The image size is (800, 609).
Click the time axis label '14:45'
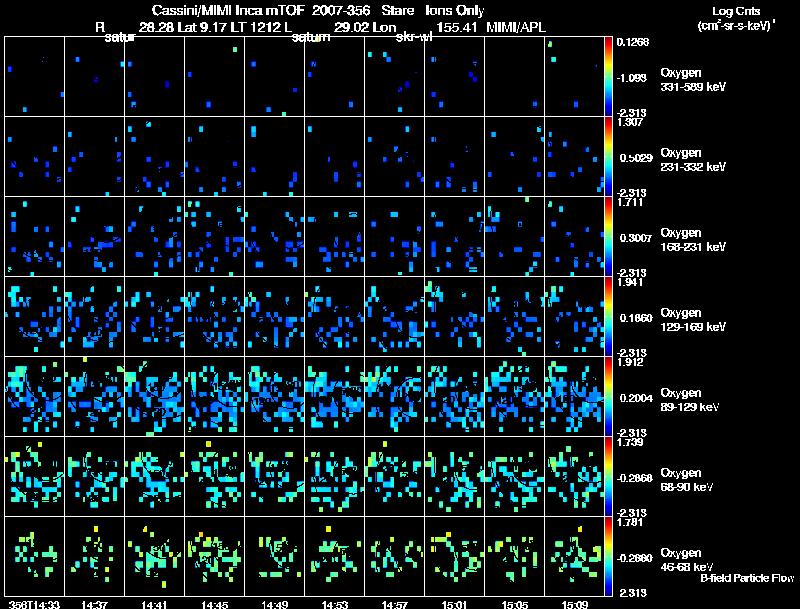tap(214, 604)
